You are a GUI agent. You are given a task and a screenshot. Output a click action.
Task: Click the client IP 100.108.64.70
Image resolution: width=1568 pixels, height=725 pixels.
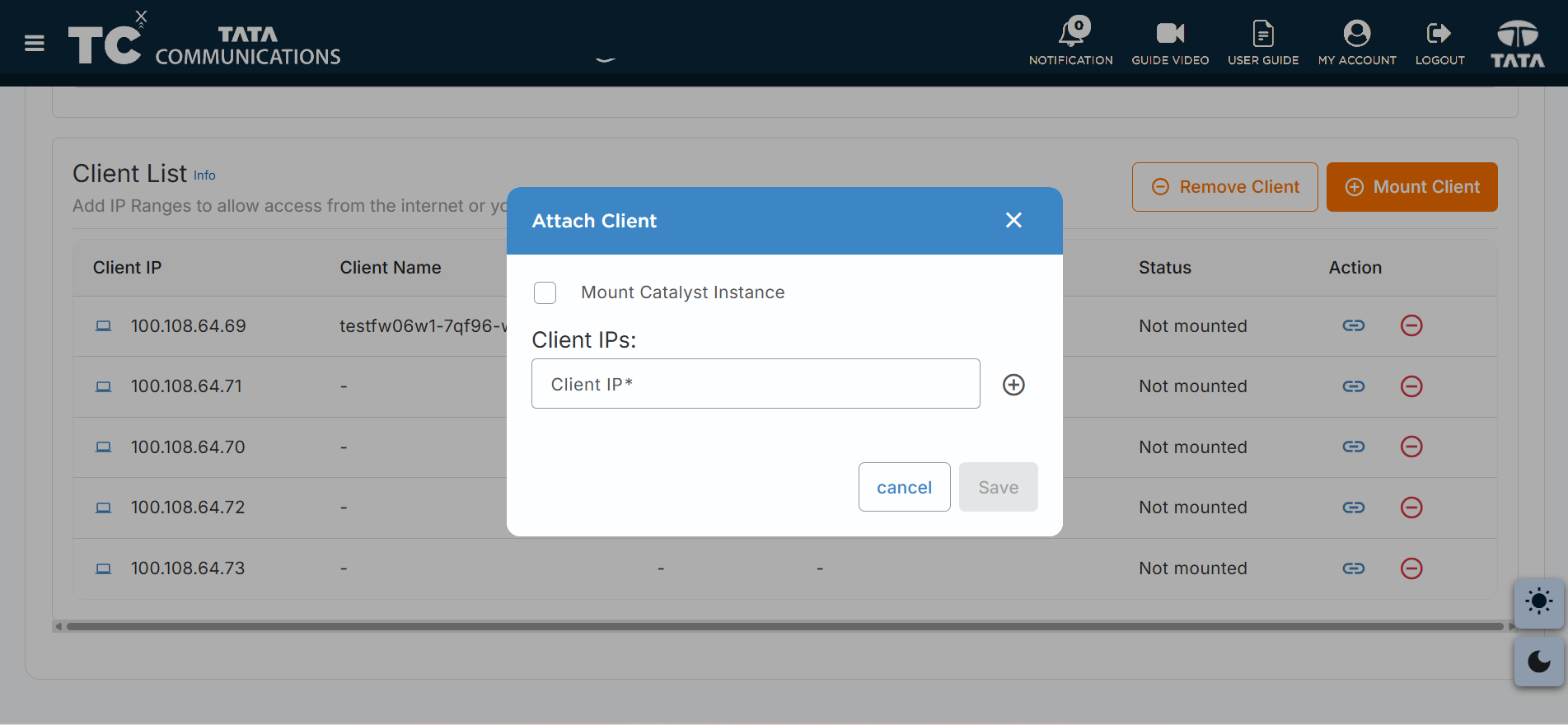click(188, 447)
